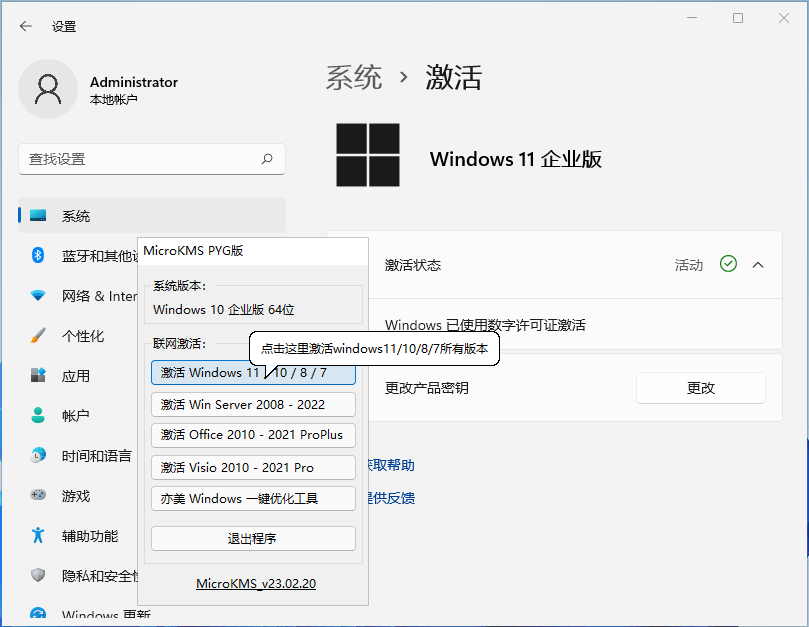
Task: Open 亦美 Windows 一键优化工具
Action: pos(253,498)
